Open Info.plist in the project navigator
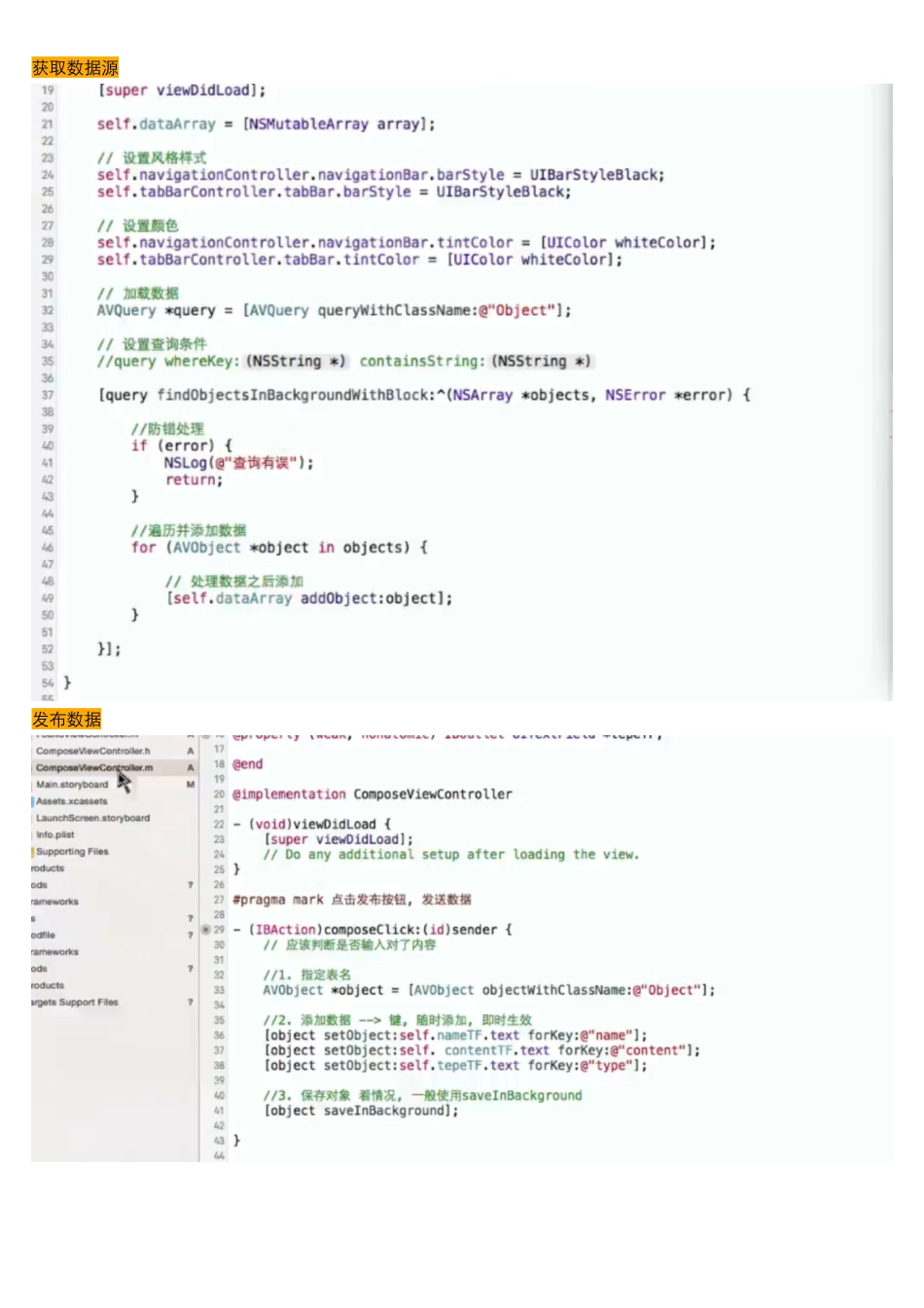924x1308 pixels. pyautogui.click(x=55, y=834)
